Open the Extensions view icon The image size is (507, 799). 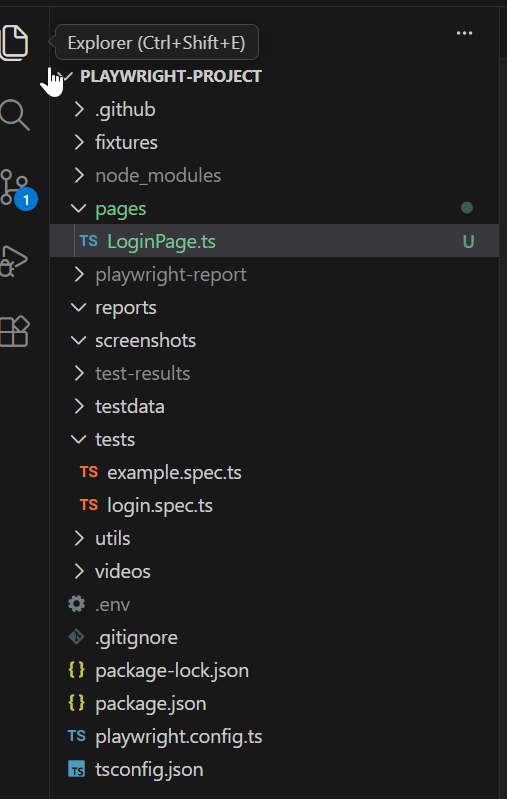click(x=15, y=332)
